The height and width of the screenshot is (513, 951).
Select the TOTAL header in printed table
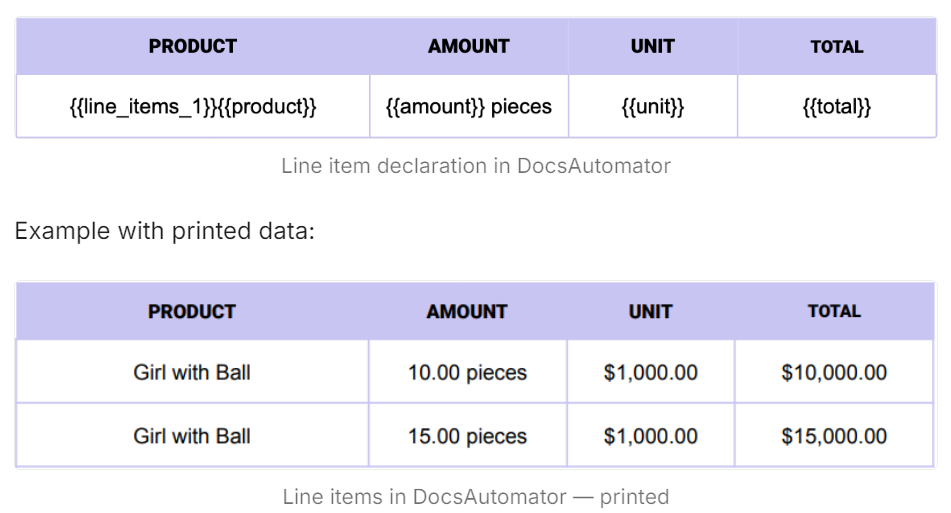834,312
